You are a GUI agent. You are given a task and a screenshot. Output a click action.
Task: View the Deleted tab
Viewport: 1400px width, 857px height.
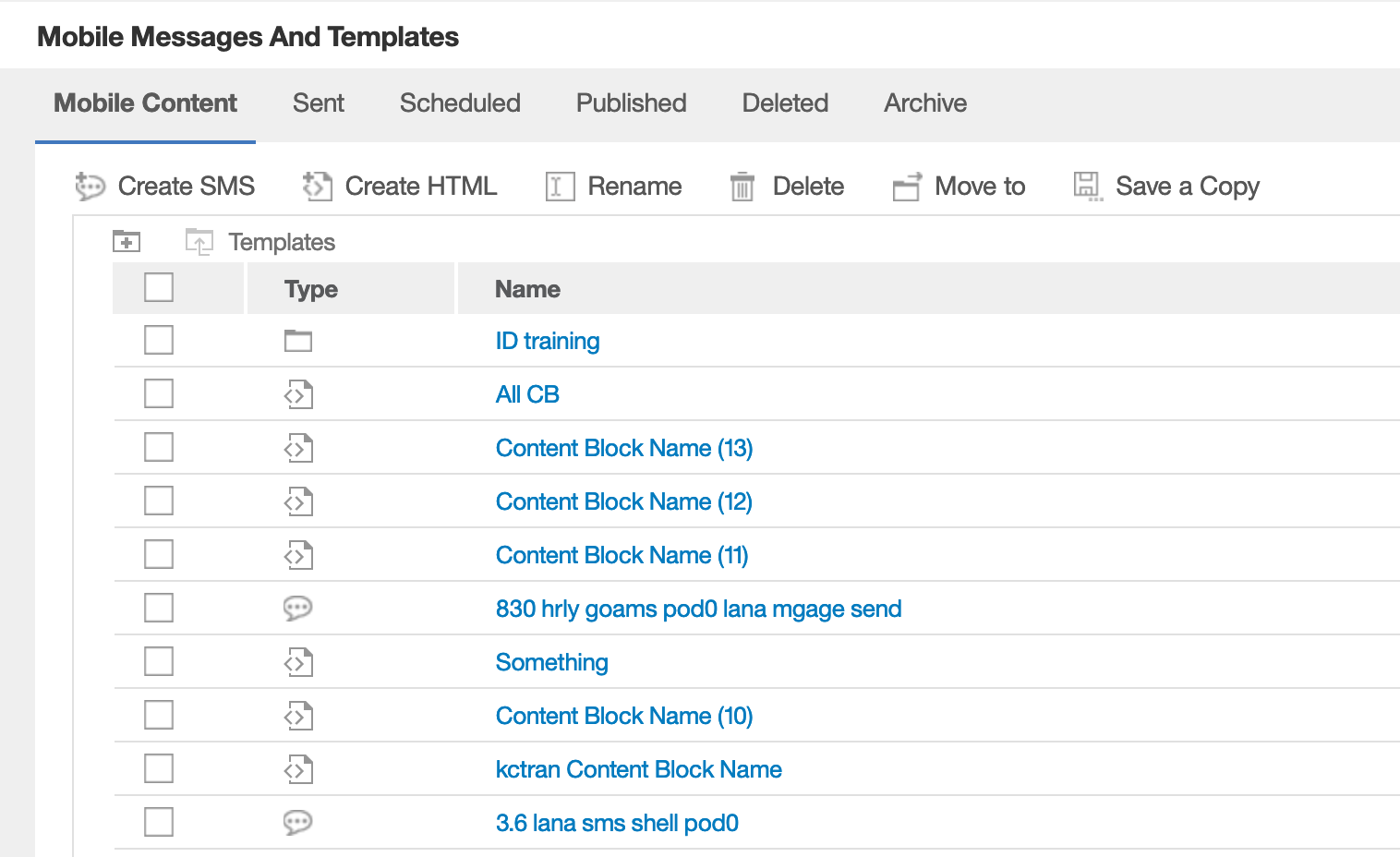(x=785, y=103)
